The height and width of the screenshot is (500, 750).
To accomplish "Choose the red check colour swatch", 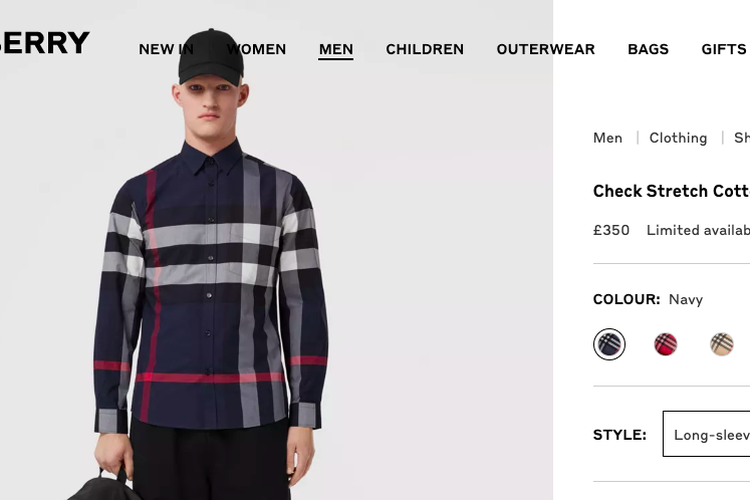I will pos(665,344).
